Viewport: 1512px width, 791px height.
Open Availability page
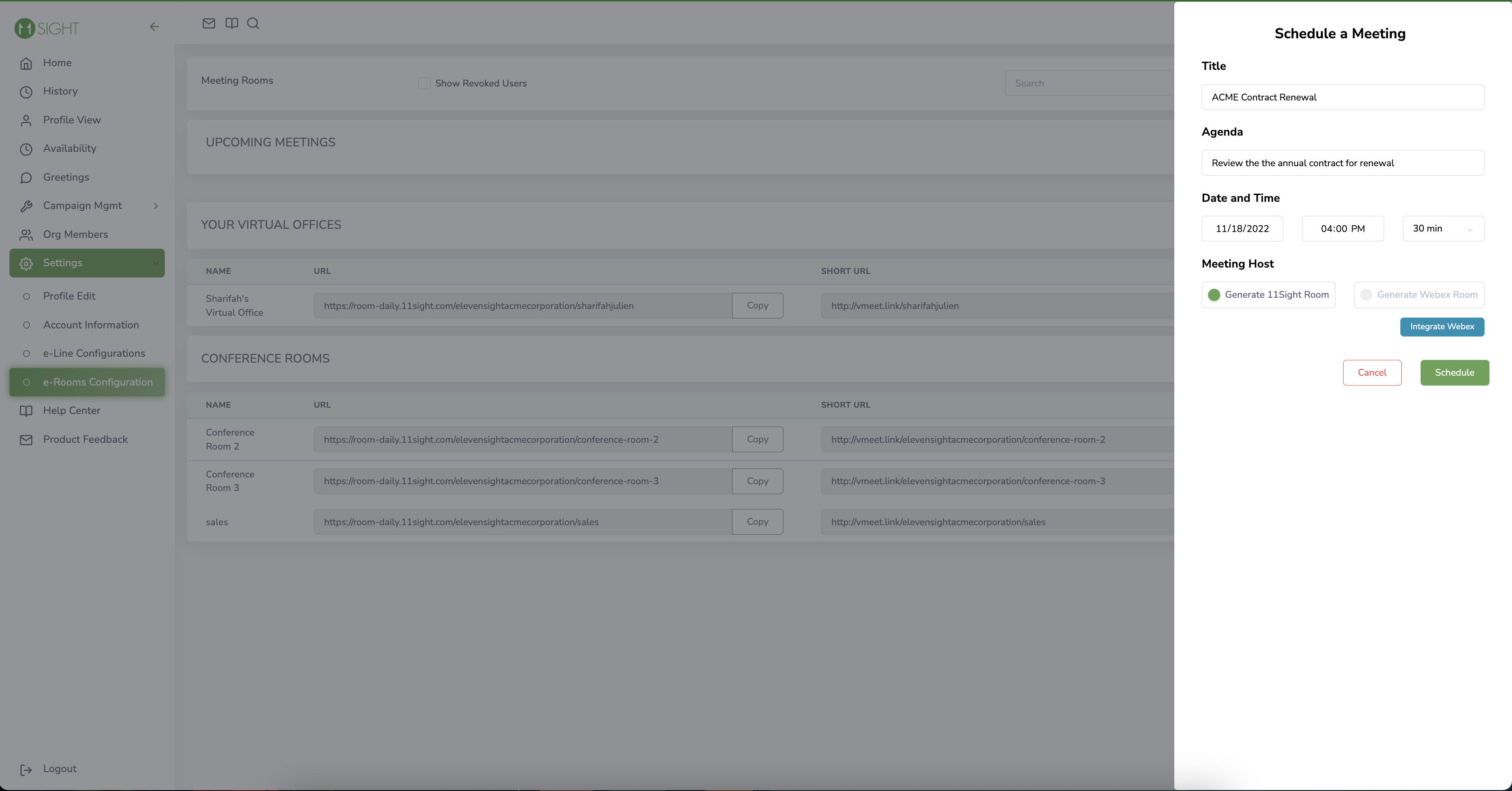pyautogui.click(x=69, y=149)
